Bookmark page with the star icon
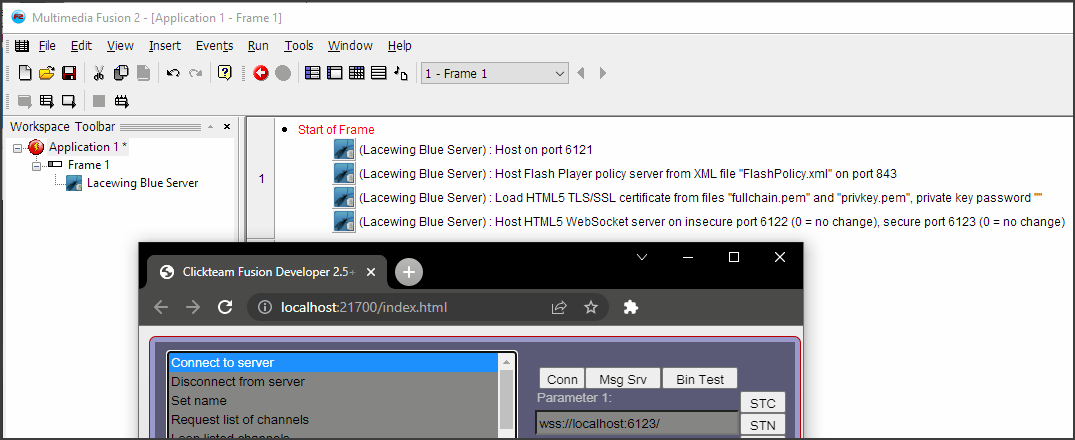 click(590, 308)
